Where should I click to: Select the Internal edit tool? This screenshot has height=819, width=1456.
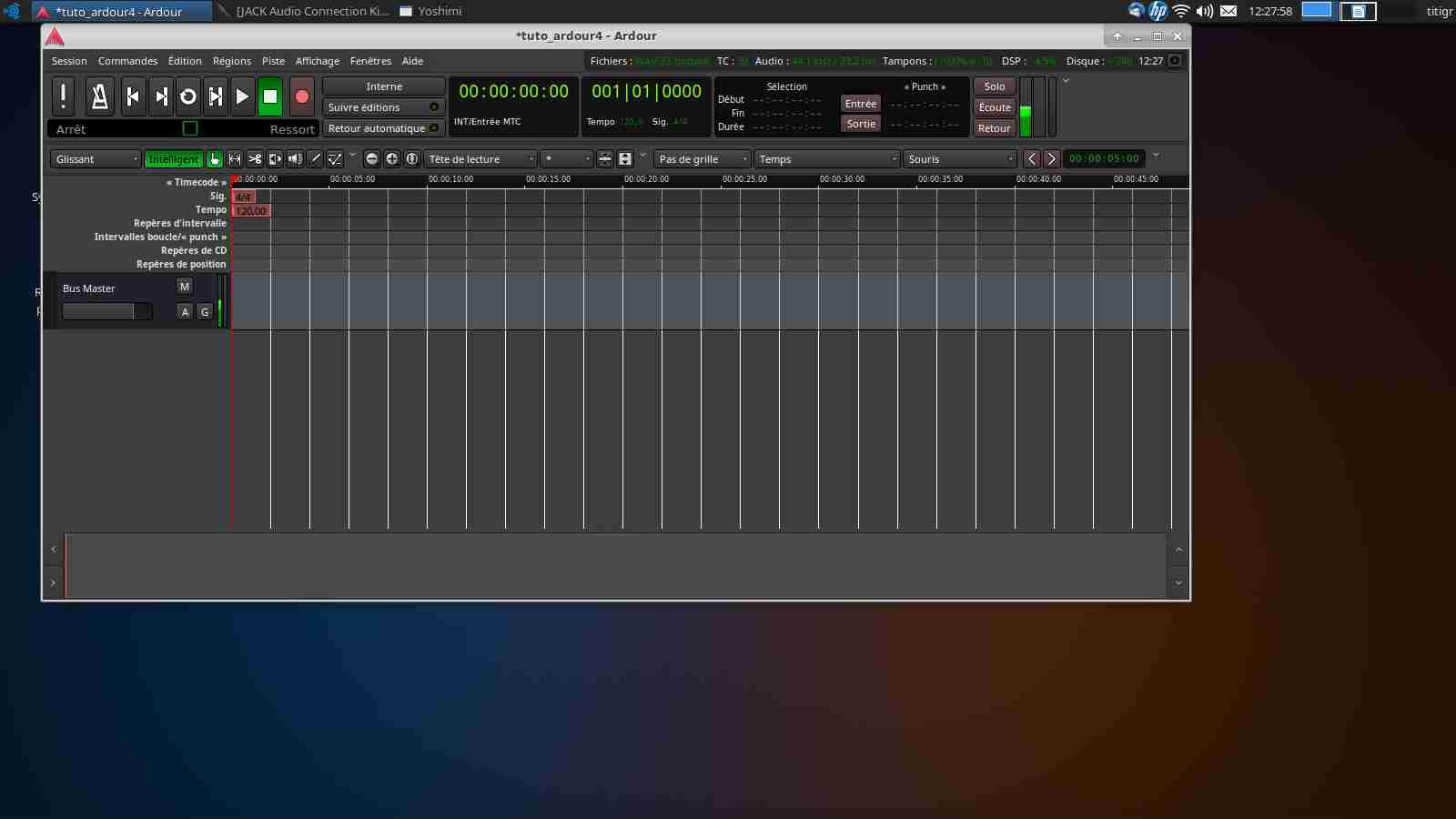tap(335, 159)
